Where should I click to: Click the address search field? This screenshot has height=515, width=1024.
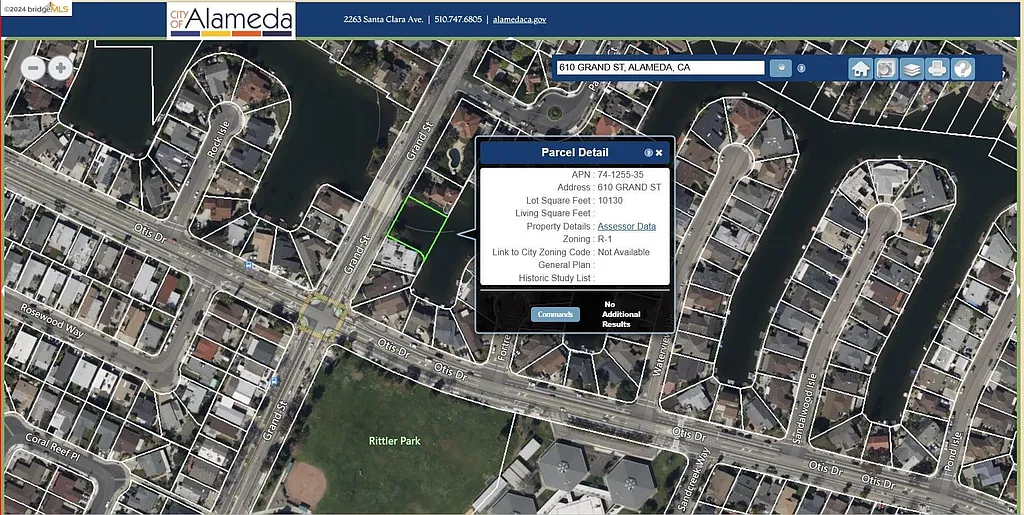[x=660, y=67]
